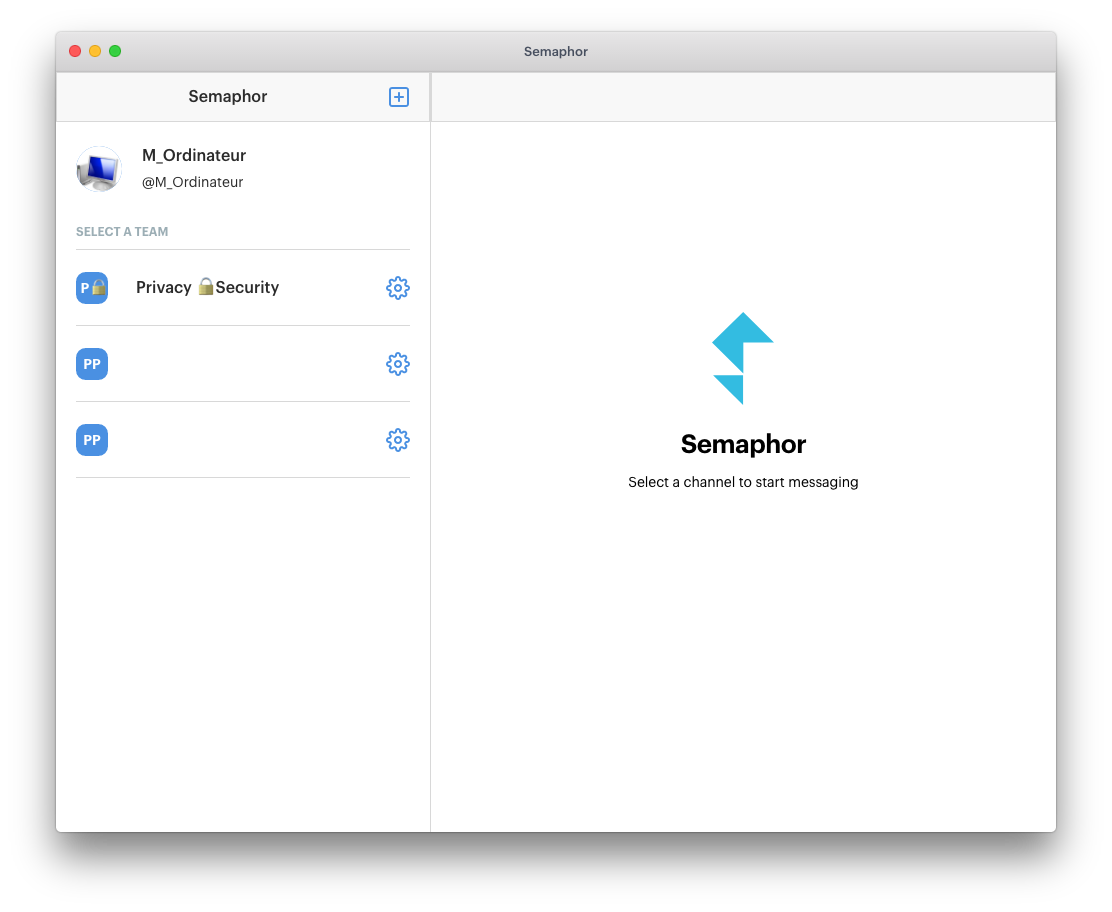
Task: Click the M_Ordinateur profile picture
Action: tap(99, 169)
